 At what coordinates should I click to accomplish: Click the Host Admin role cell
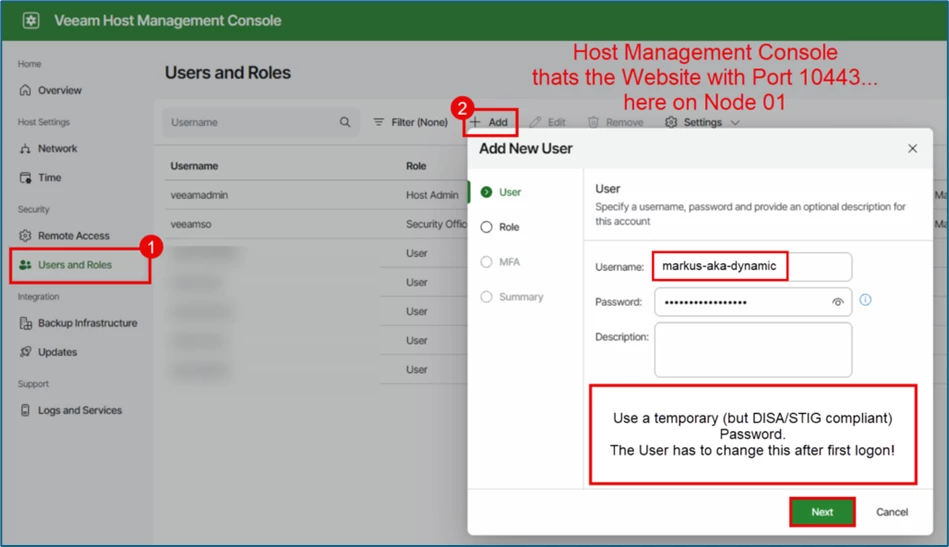coord(432,195)
